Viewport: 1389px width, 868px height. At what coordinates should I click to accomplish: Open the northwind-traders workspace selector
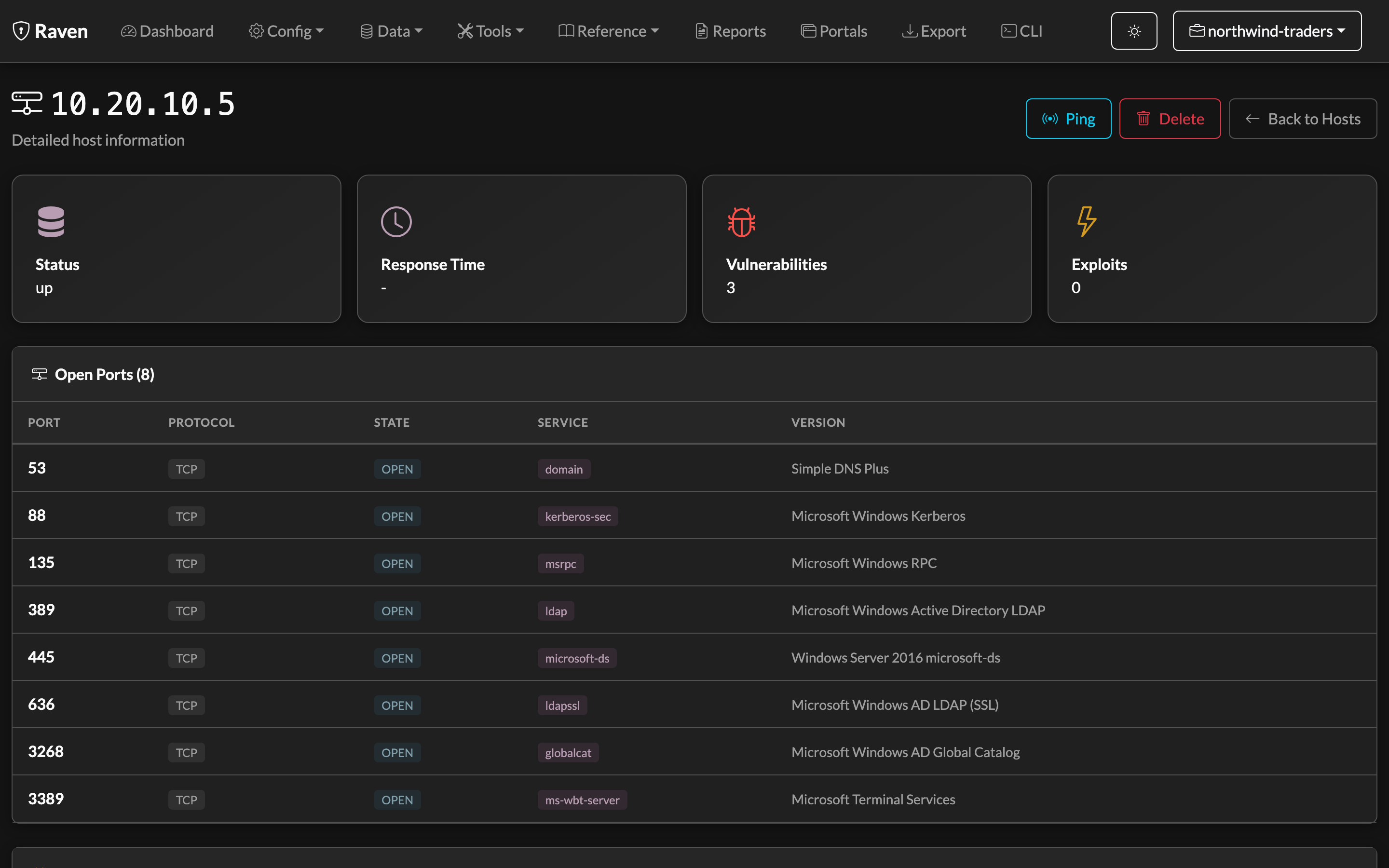1267,31
